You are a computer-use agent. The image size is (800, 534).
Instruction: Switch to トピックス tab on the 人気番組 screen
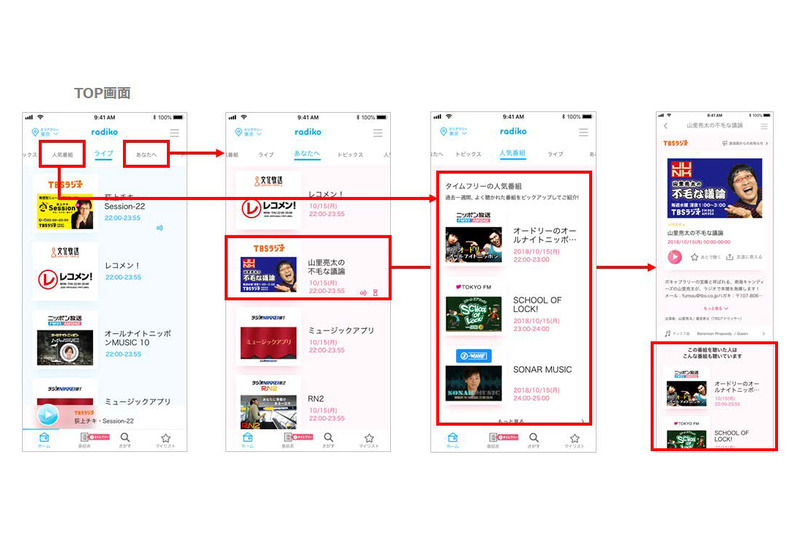468,154
